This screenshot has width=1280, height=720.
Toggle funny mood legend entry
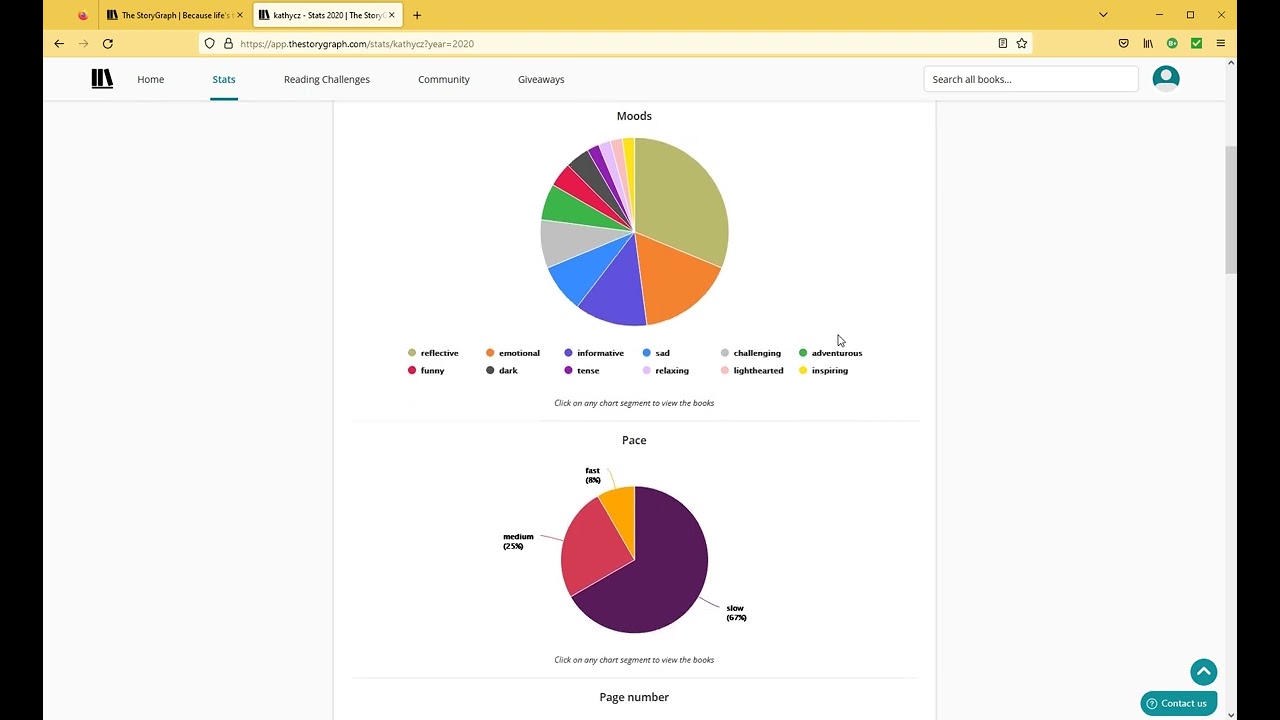click(426, 370)
